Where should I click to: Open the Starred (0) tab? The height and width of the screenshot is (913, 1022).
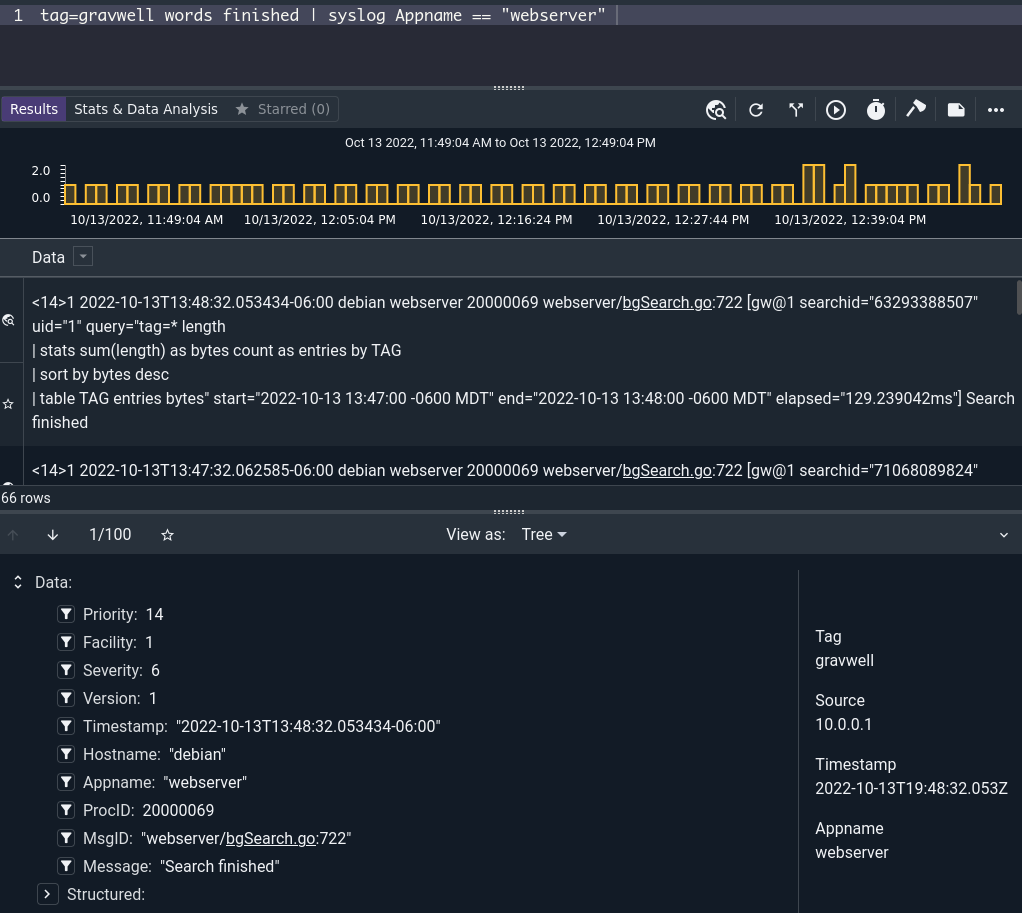282,109
